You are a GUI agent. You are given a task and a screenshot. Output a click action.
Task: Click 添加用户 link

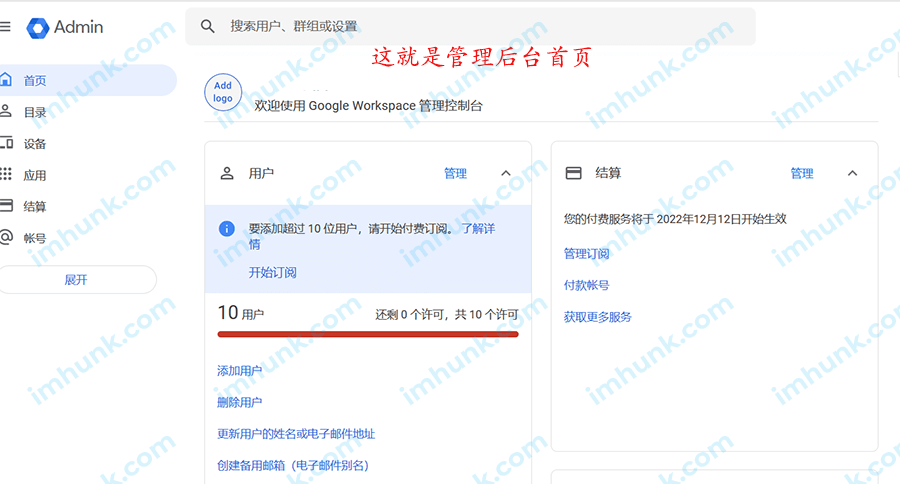(x=239, y=371)
